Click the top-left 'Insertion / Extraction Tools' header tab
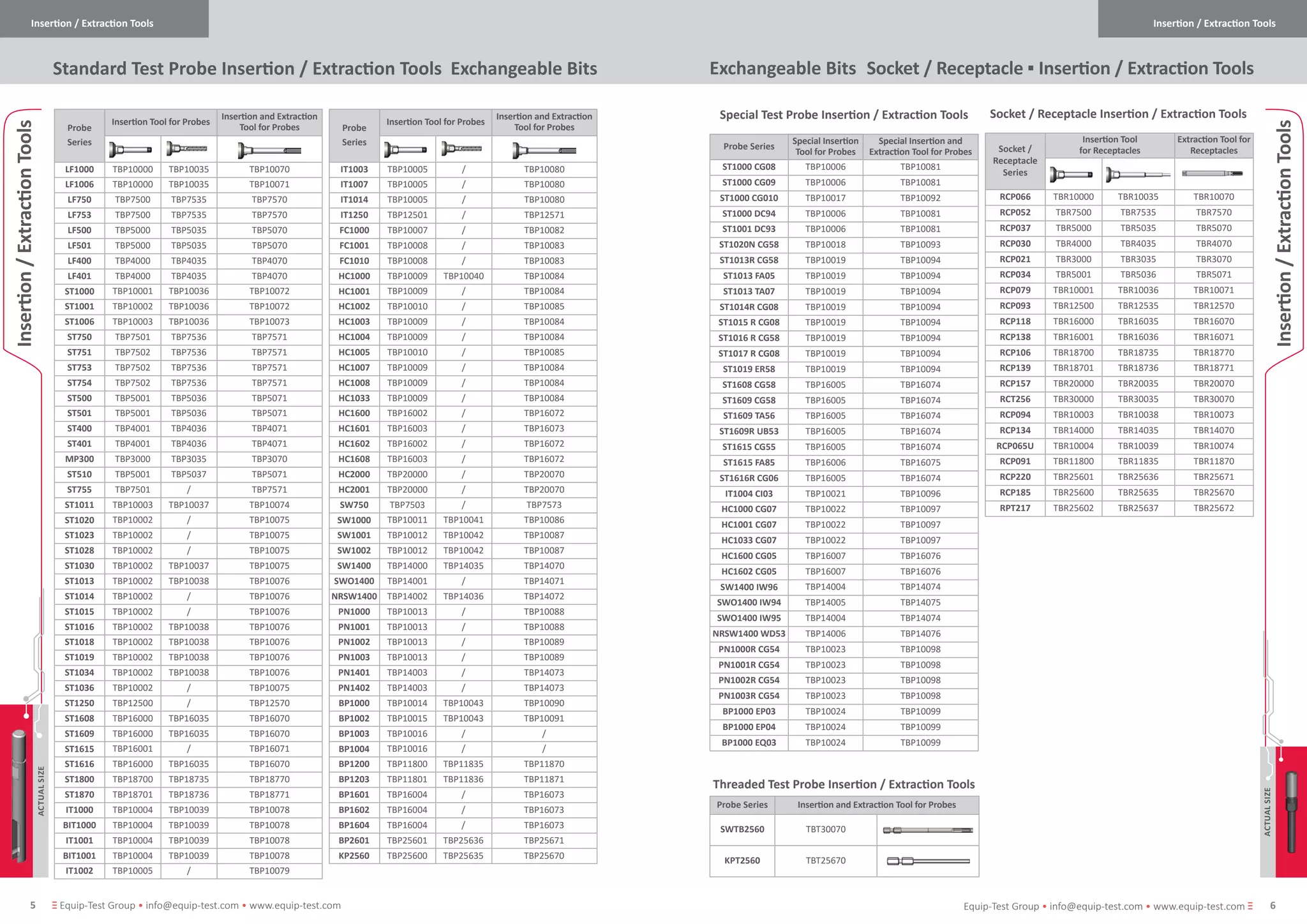The height and width of the screenshot is (924, 1307). coord(104,19)
